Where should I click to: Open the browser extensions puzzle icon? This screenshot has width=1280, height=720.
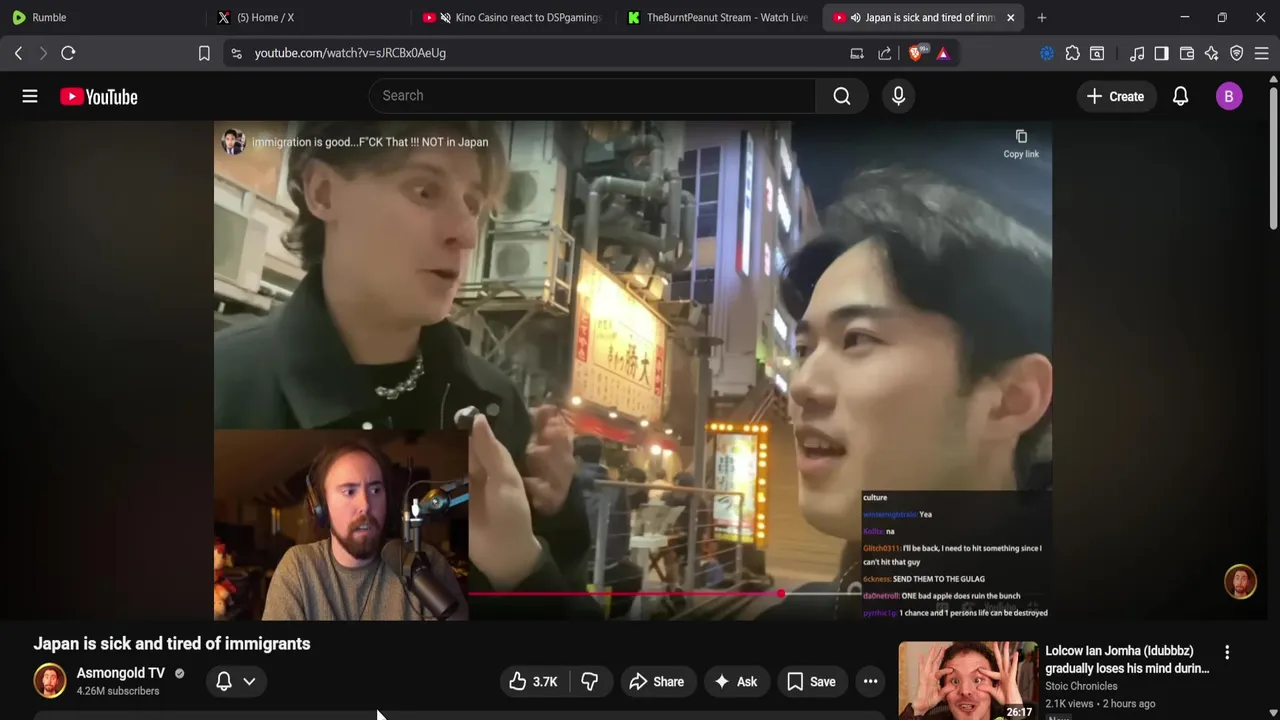1072,53
